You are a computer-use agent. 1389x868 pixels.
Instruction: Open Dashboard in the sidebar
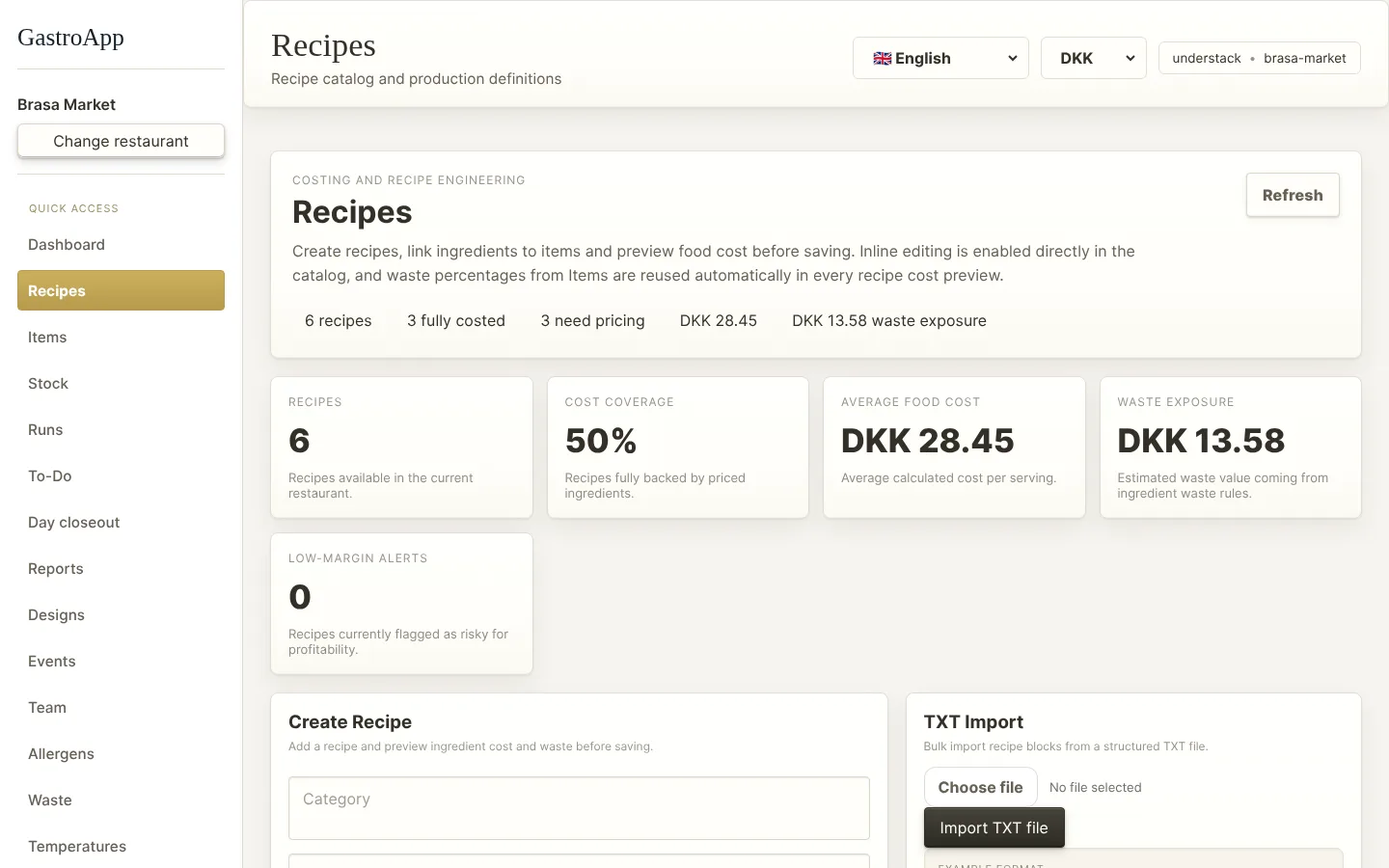[x=121, y=245]
